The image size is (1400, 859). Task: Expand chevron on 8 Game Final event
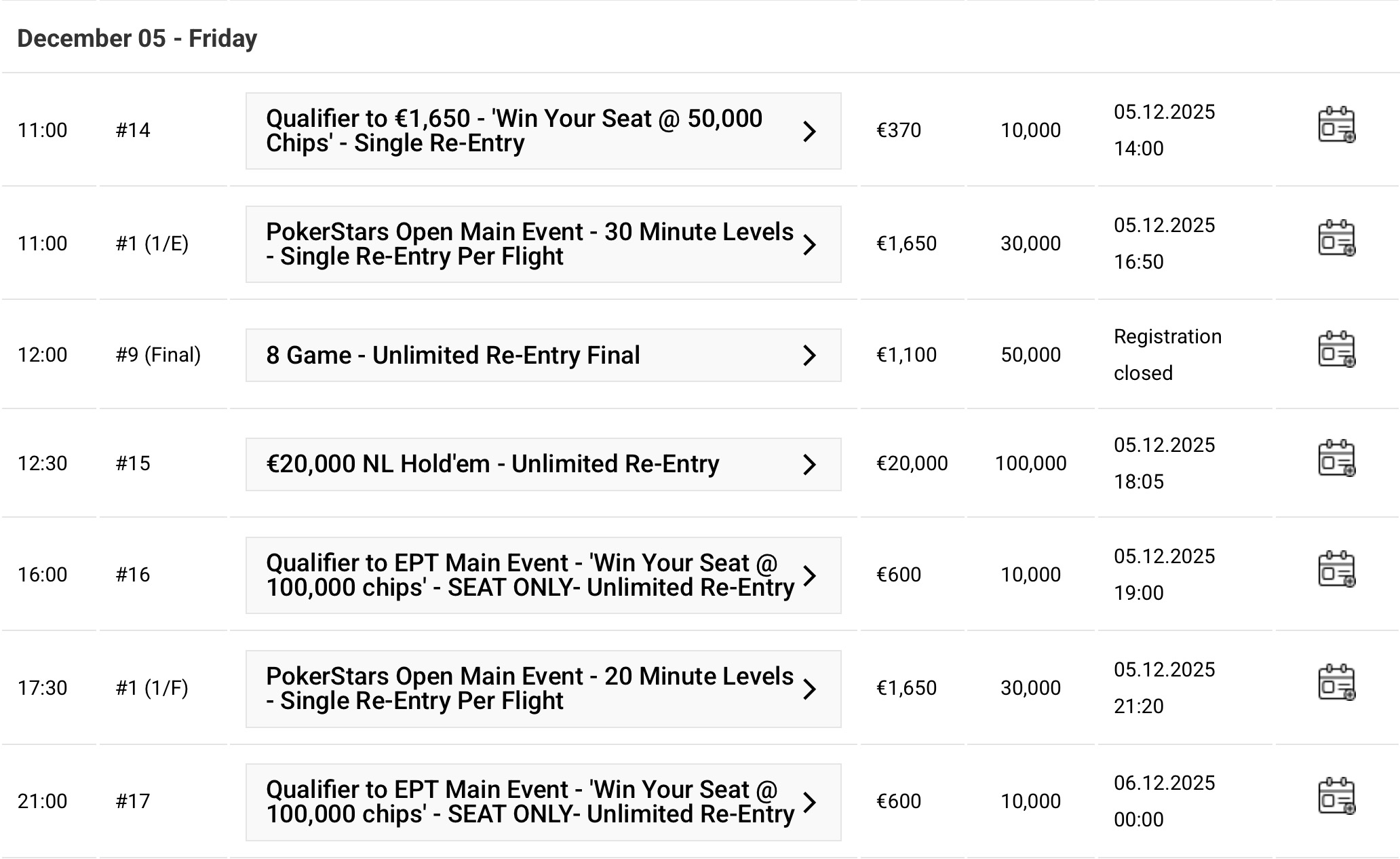click(x=809, y=356)
